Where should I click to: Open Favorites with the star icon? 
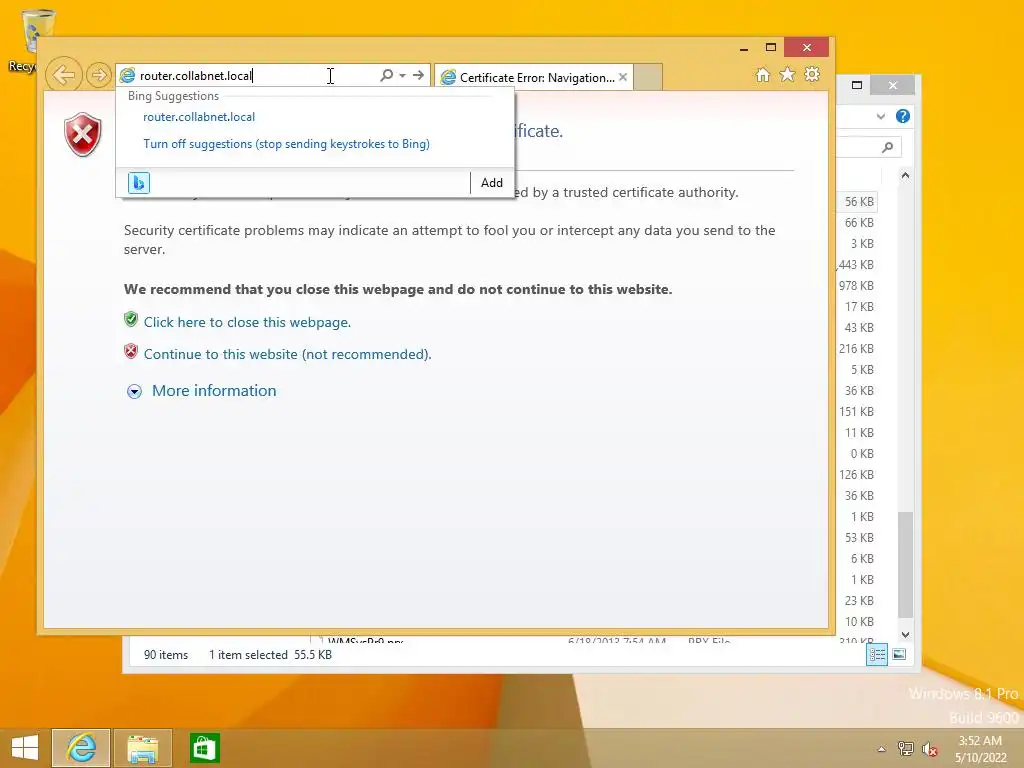point(788,75)
